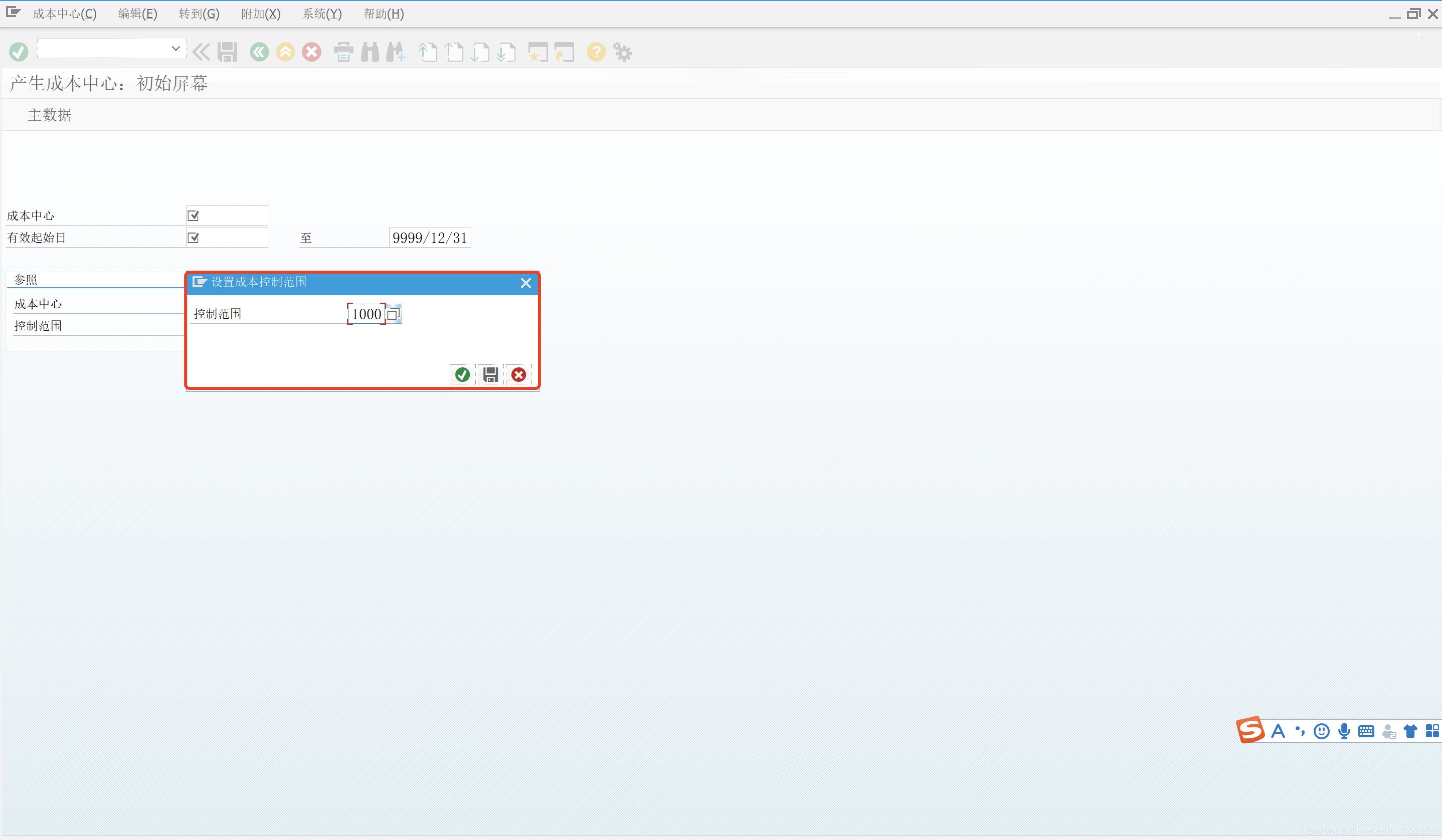Screen dimensions: 1442x840
Task: Click the yellow help question mark icon
Action: click(x=596, y=52)
